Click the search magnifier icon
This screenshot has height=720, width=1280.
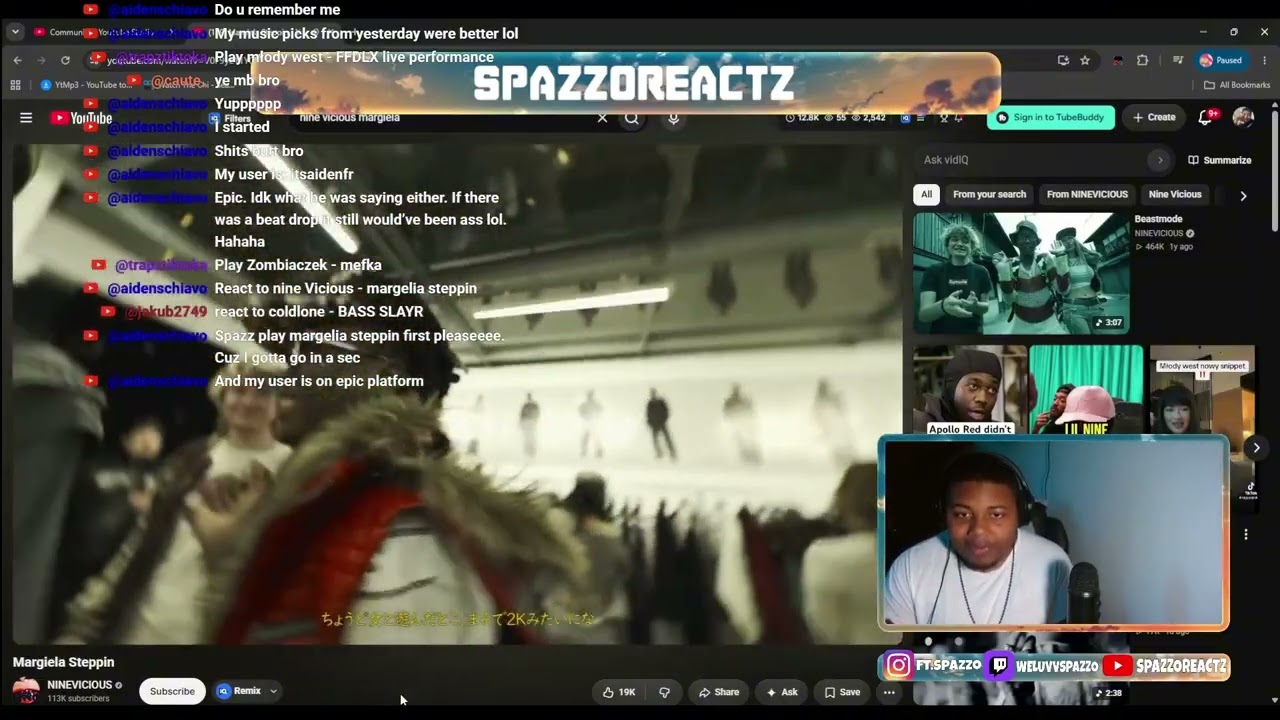point(632,118)
